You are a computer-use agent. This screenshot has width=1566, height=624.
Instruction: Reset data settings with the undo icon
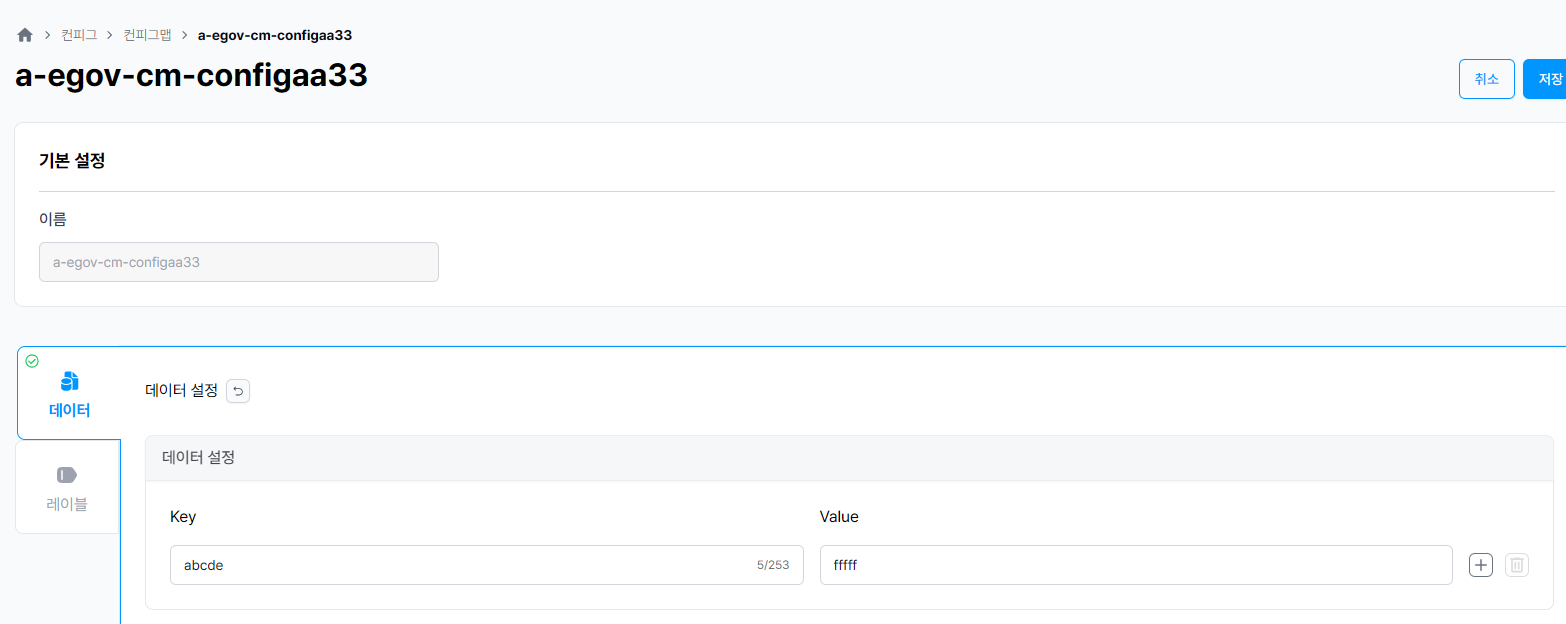[238, 391]
